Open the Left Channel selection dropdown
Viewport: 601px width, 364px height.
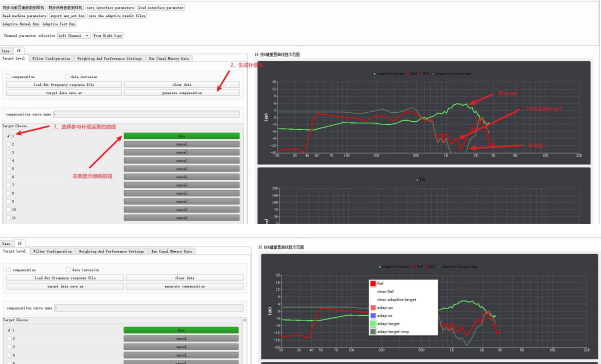tap(74, 36)
